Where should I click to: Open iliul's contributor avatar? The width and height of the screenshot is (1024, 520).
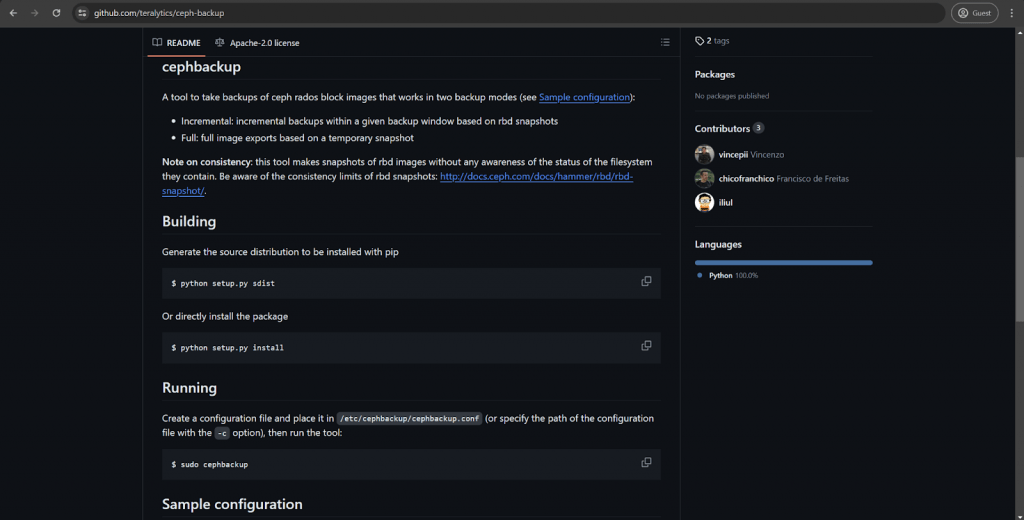704,202
